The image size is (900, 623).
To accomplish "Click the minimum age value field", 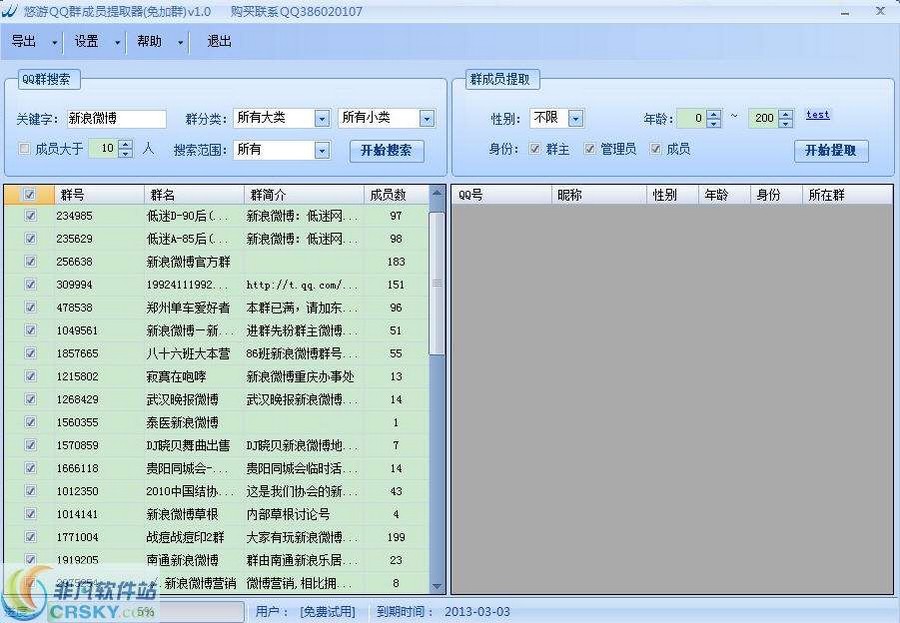I will tap(692, 118).
